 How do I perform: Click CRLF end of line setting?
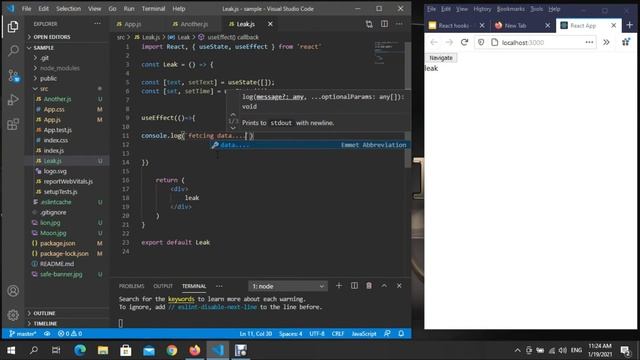(x=338, y=333)
